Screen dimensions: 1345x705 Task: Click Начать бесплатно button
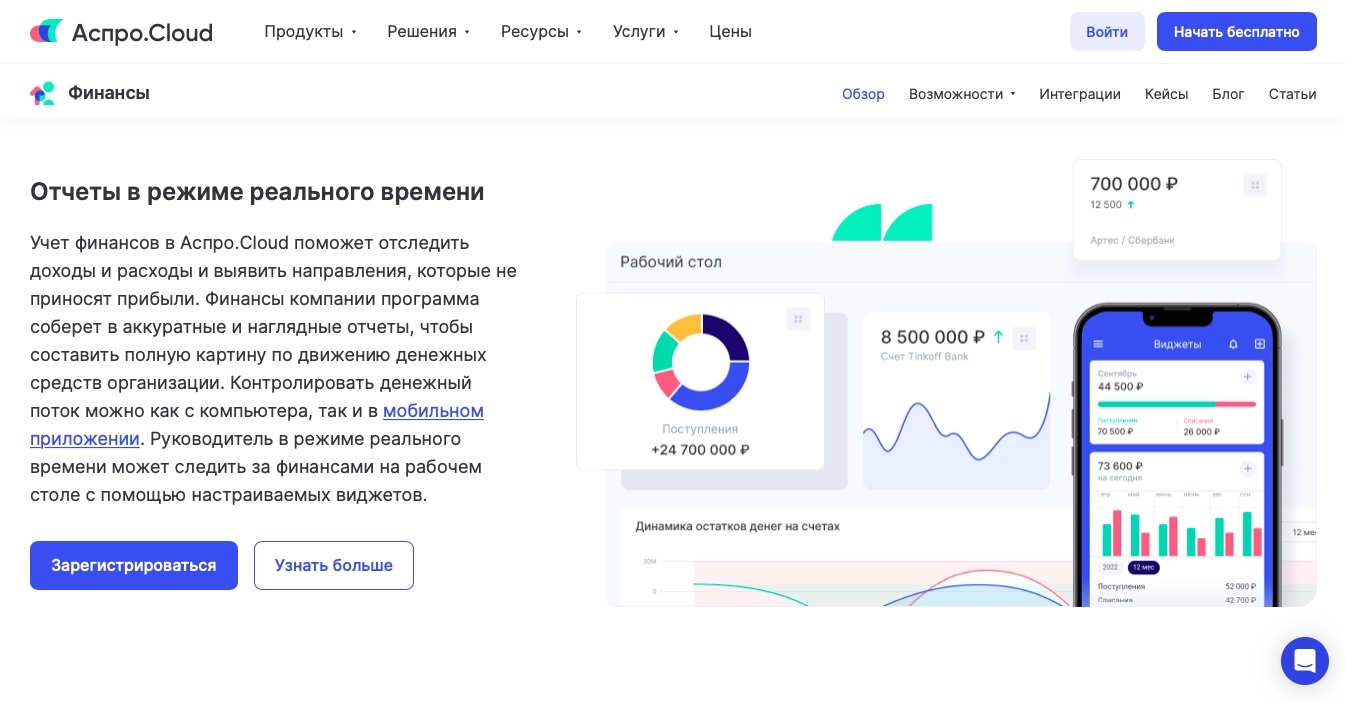tap(1237, 32)
